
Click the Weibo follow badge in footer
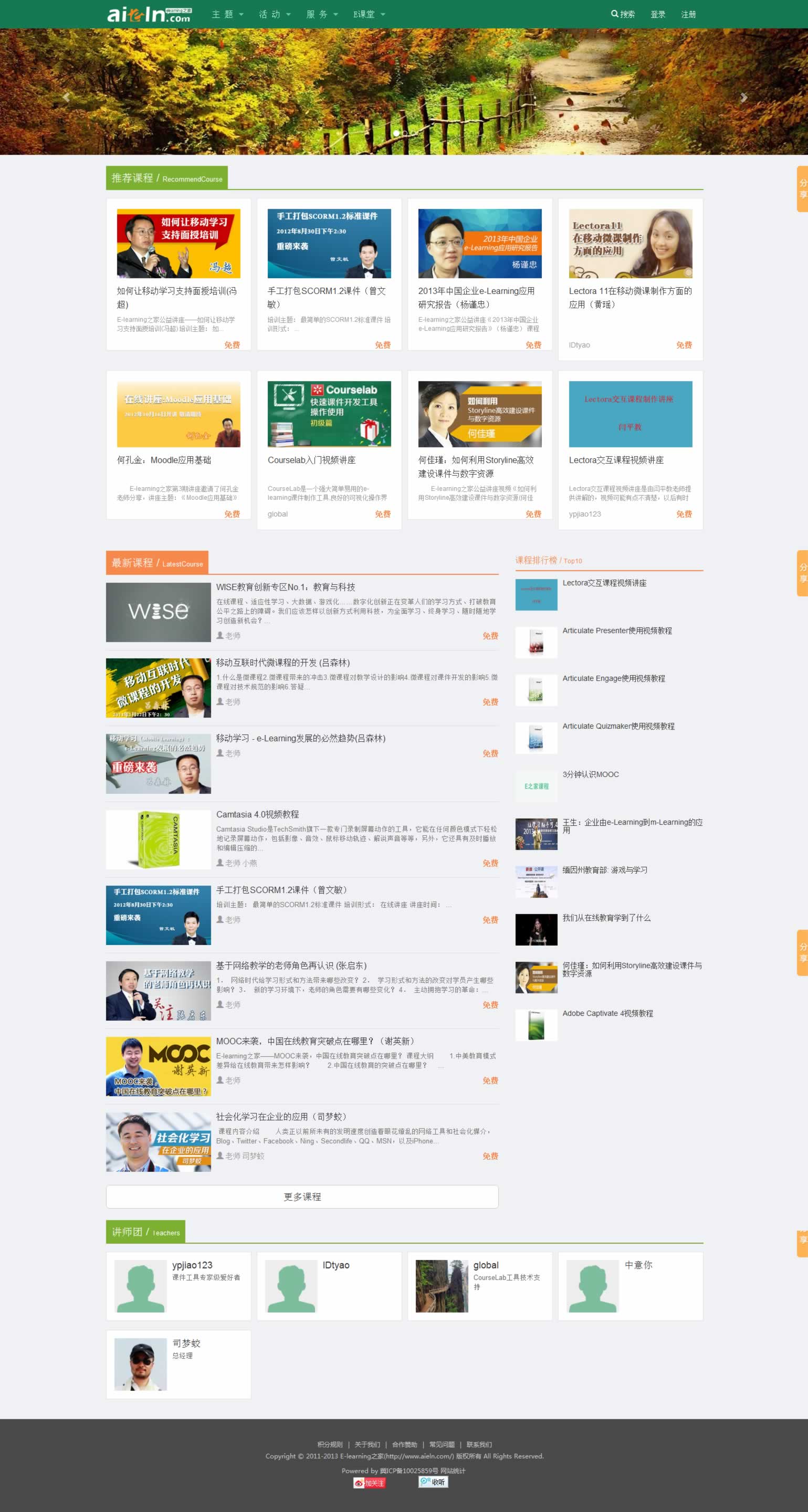coord(369,1483)
